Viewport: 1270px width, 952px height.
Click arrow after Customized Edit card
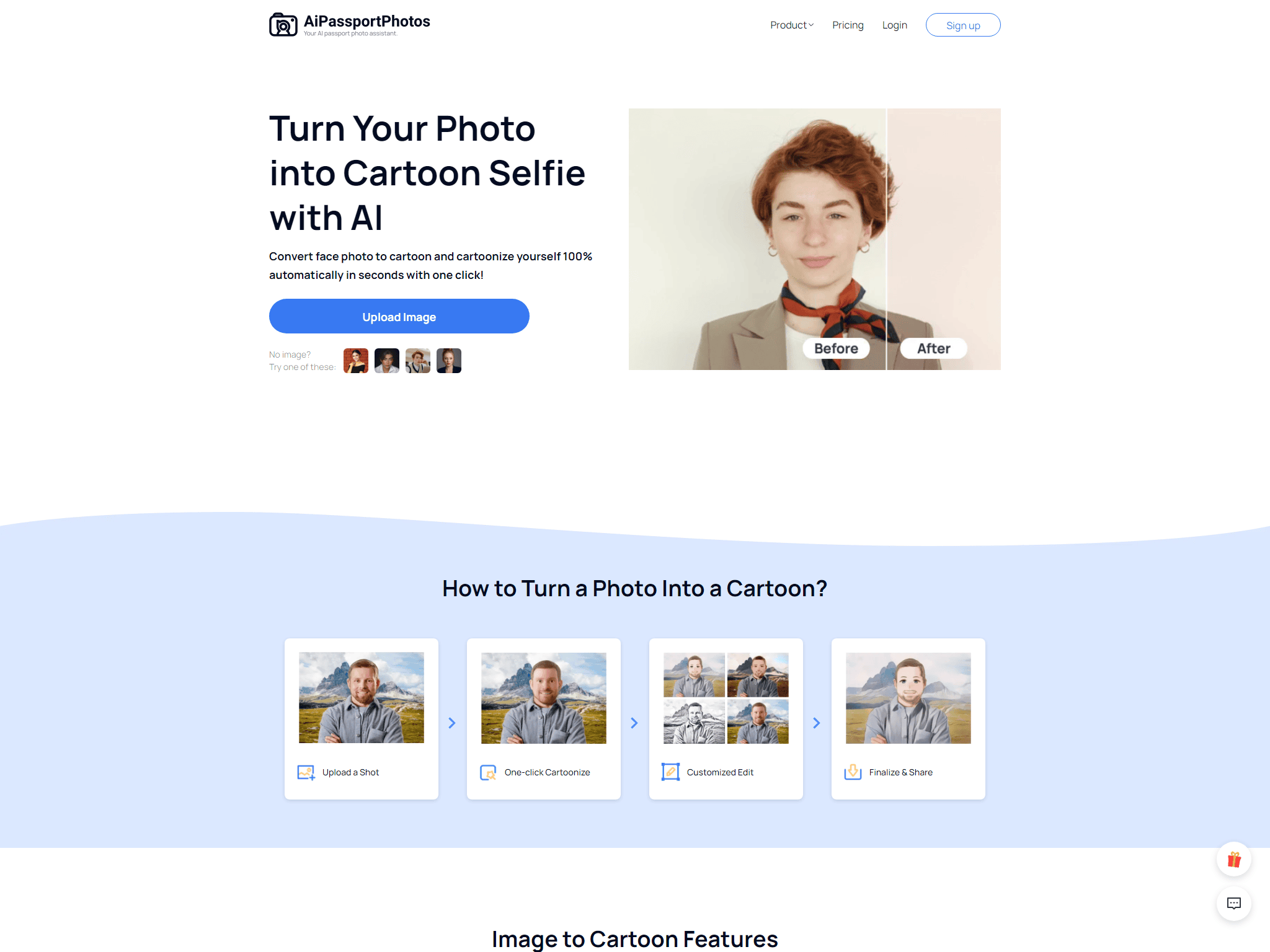click(x=817, y=723)
